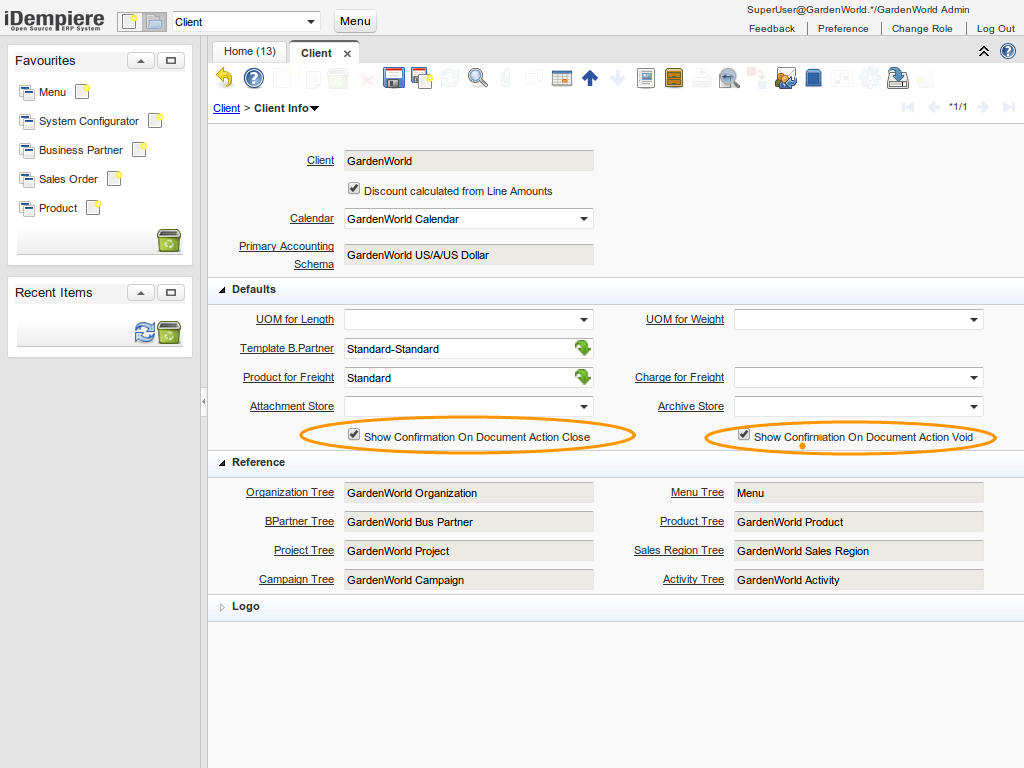Image resolution: width=1024 pixels, height=768 pixels.
Task: Toggle grid view in the toolbar
Action: (562, 78)
